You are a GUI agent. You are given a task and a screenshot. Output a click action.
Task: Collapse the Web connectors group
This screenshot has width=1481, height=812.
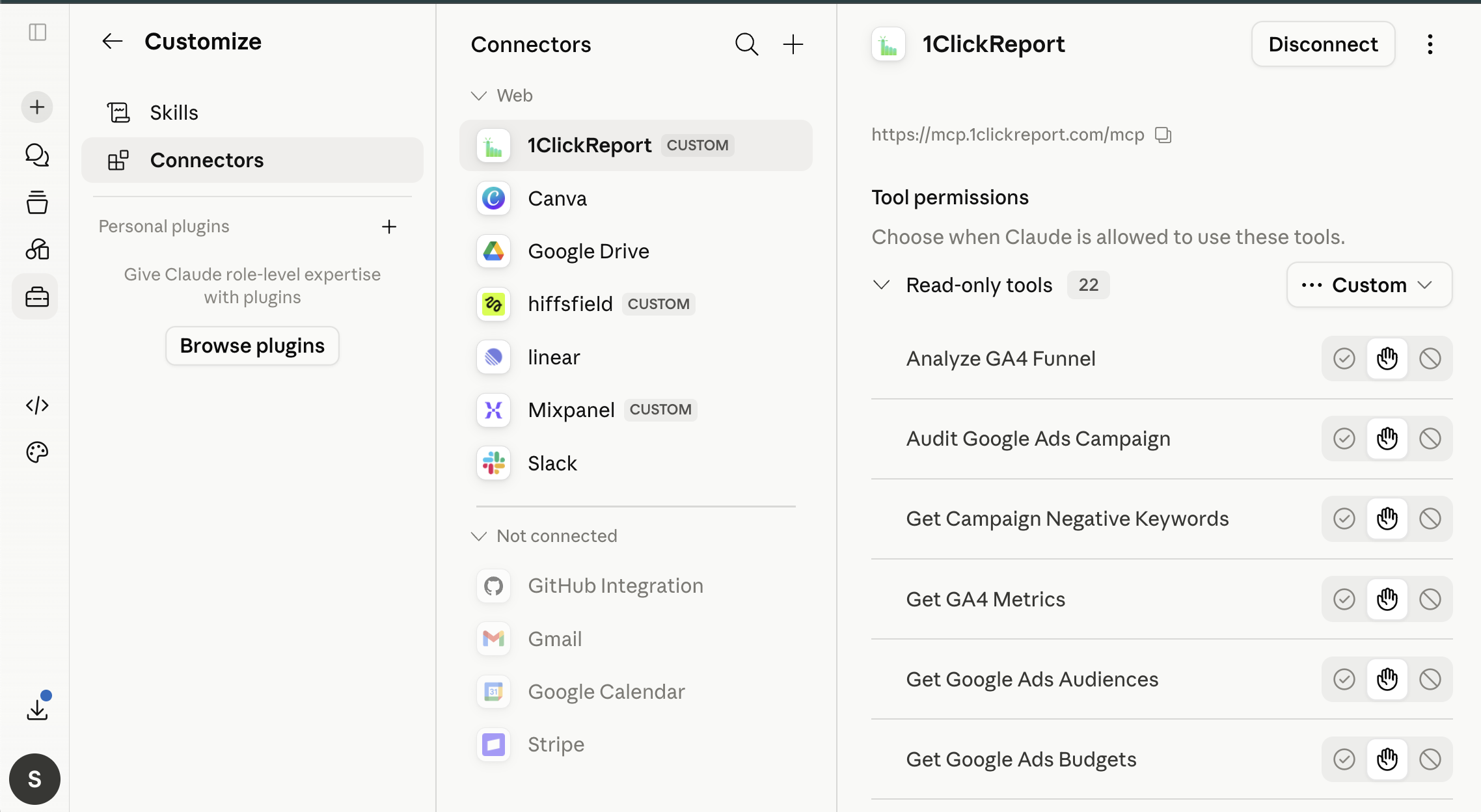pyautogui.click(x=479, y=96)
